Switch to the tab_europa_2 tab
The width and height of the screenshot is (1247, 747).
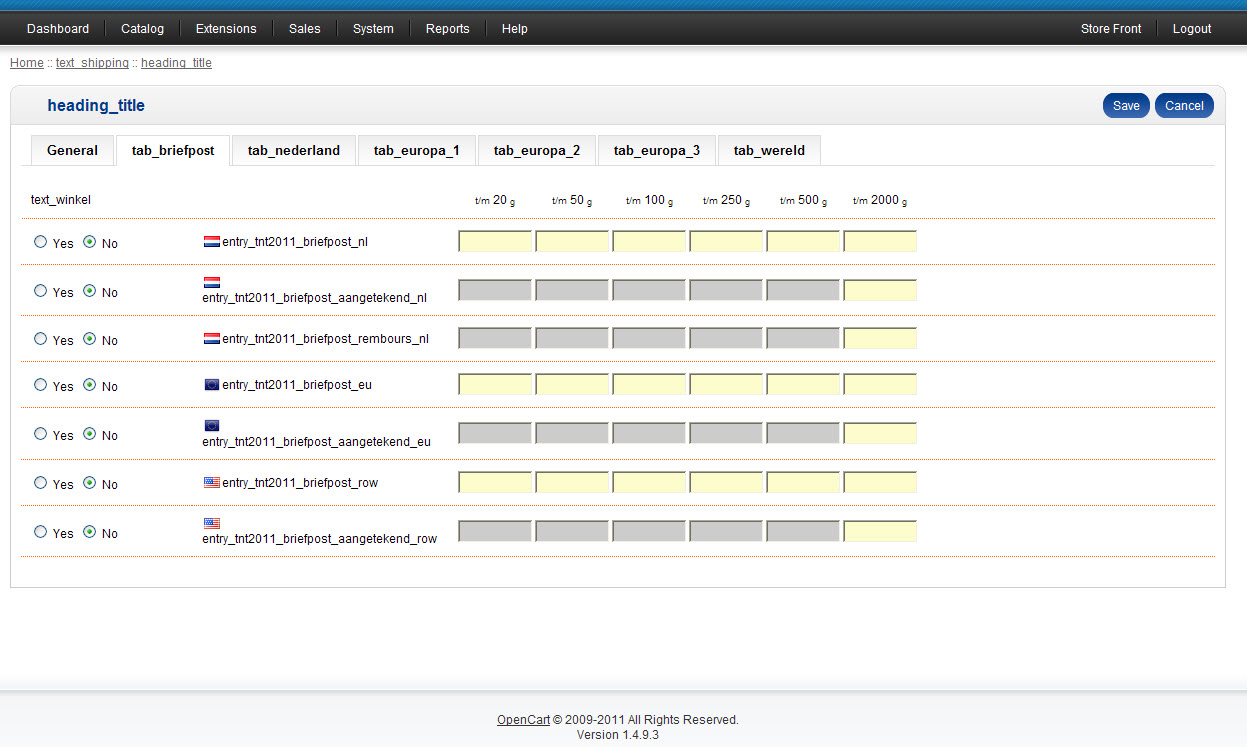tap(537, 150)
